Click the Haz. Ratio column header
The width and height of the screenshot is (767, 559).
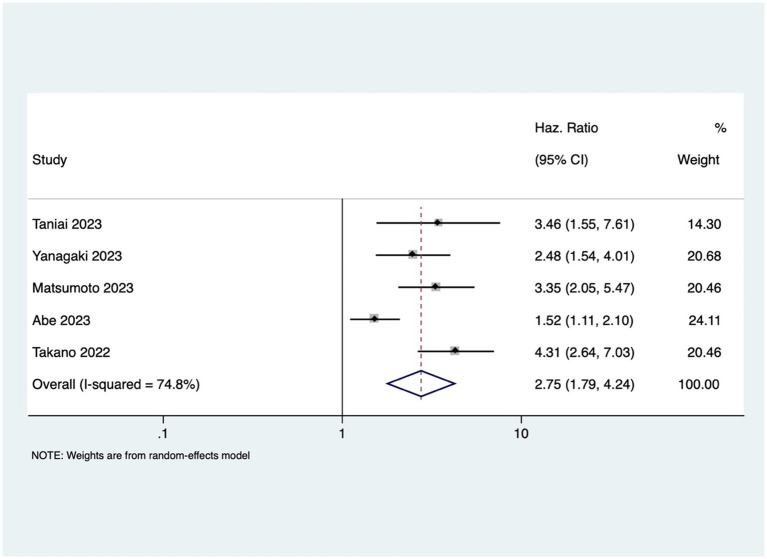[566, 128]
